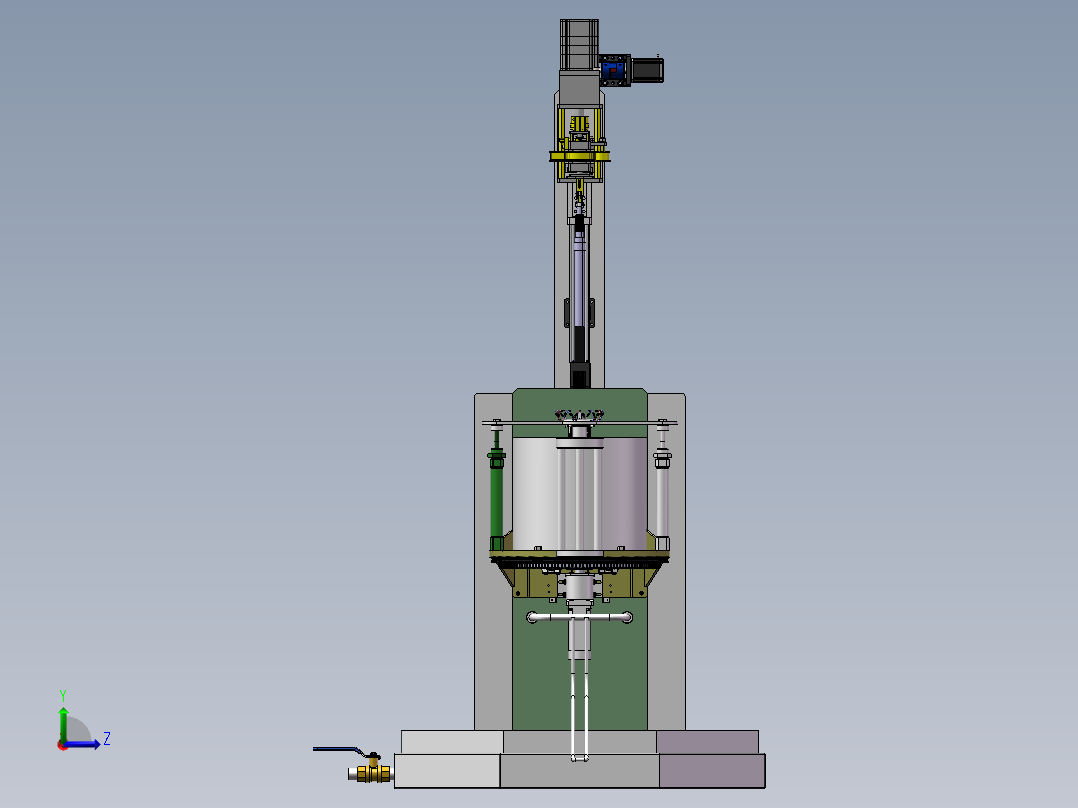1078x808 pixels.
Task: Select the black motor at the top right
Action: 647,70
